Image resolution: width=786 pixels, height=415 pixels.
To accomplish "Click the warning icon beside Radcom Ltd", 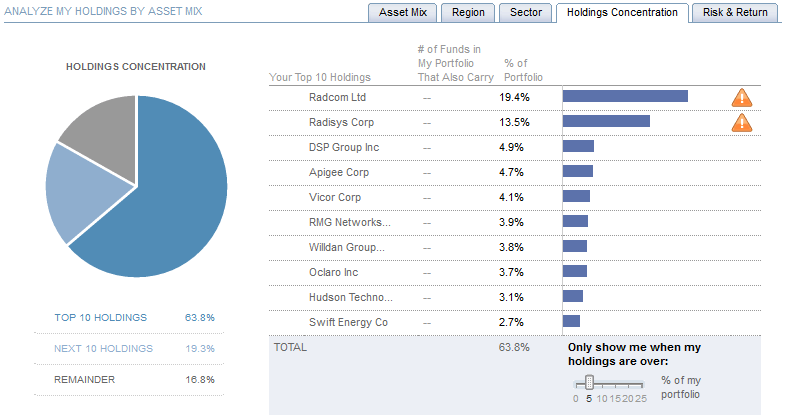I will [x=741, y=97].
